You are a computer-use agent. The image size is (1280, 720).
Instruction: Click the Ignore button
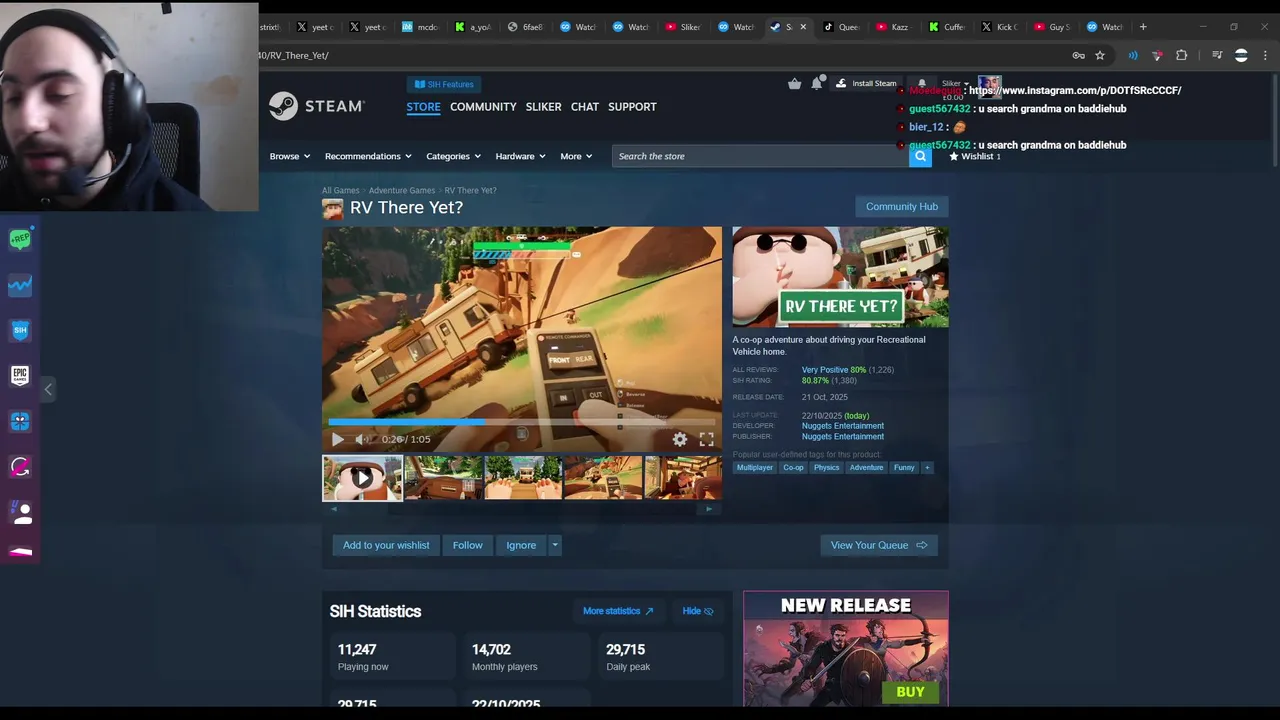click(521, 545)
